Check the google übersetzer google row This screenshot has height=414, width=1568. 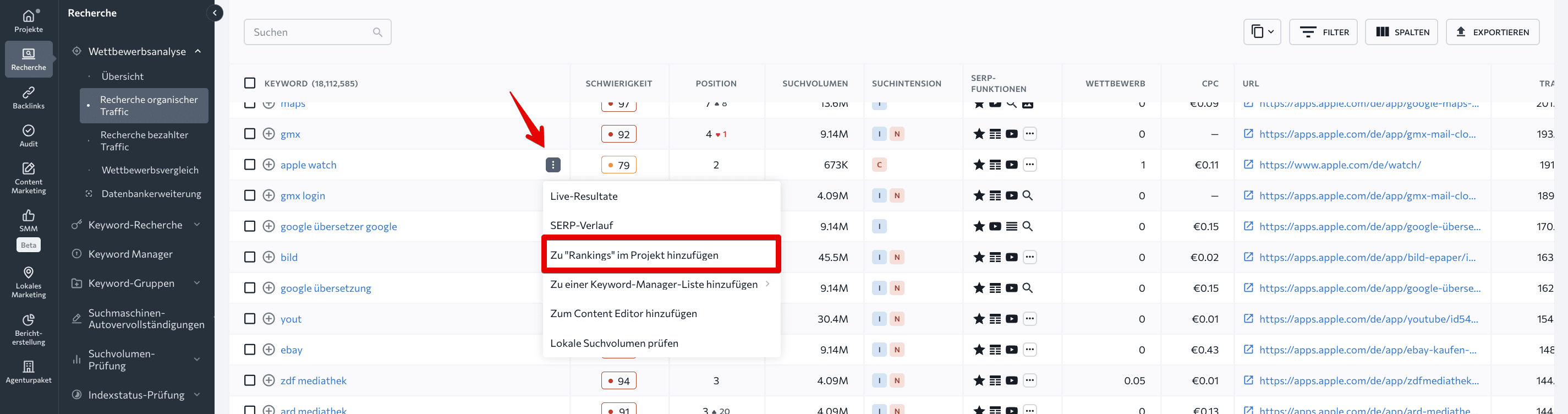tap(250, 226)
